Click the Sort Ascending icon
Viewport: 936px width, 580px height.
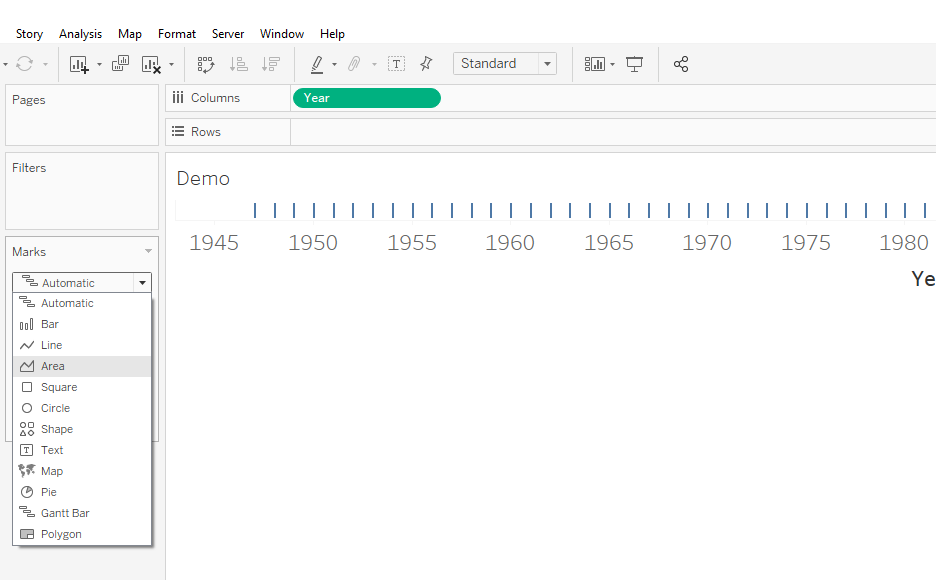(x=239, y=64)
